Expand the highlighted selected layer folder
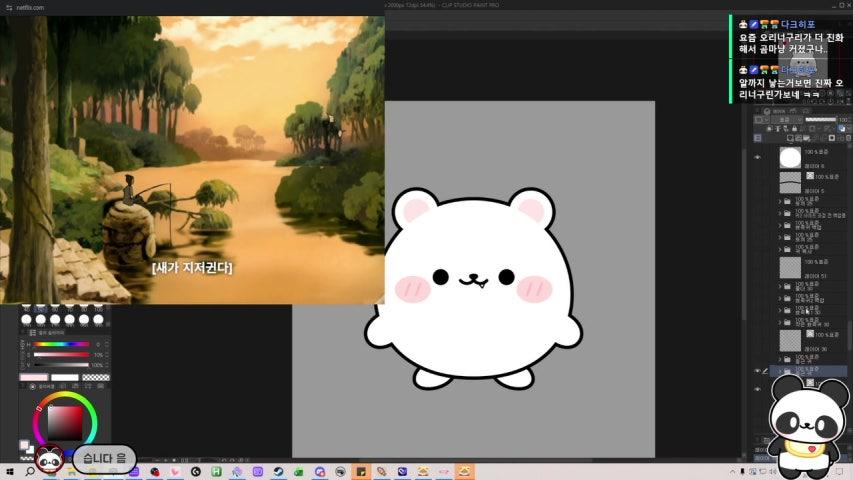This screenshot has width=853, height=480. pyautogui.click(x=780, y=371)
